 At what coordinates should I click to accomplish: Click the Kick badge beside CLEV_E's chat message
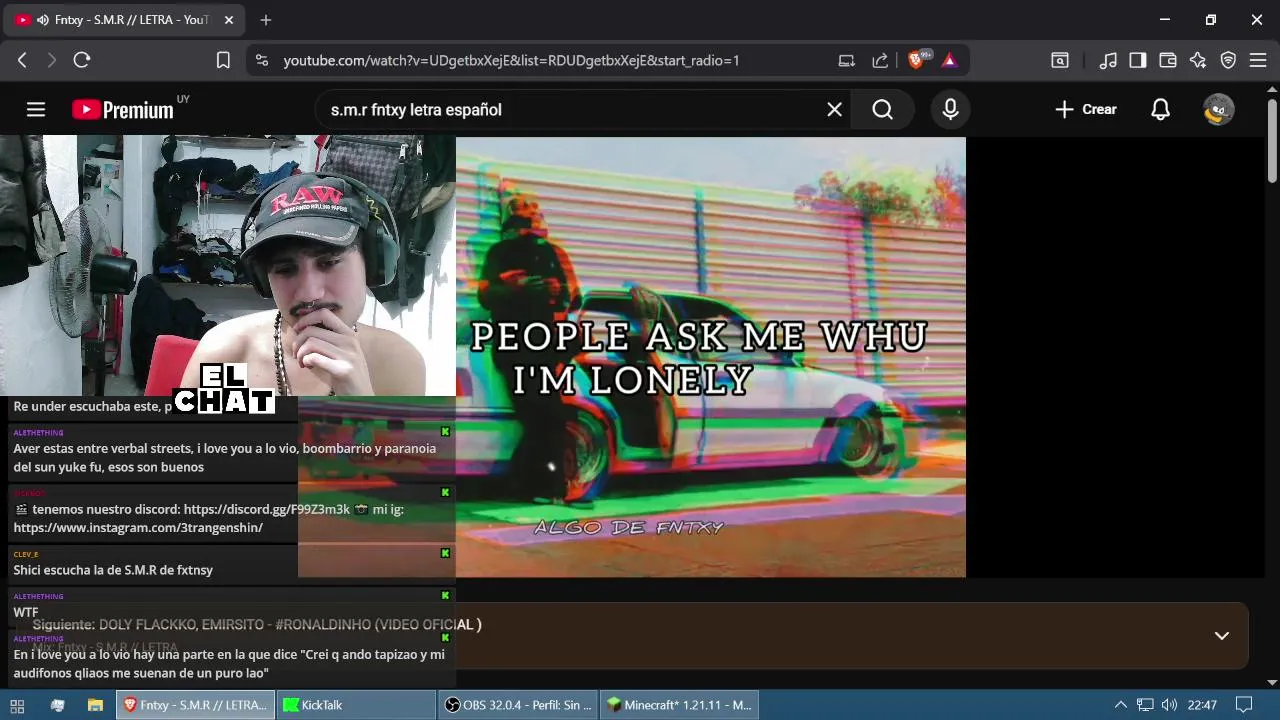point(445,553)
